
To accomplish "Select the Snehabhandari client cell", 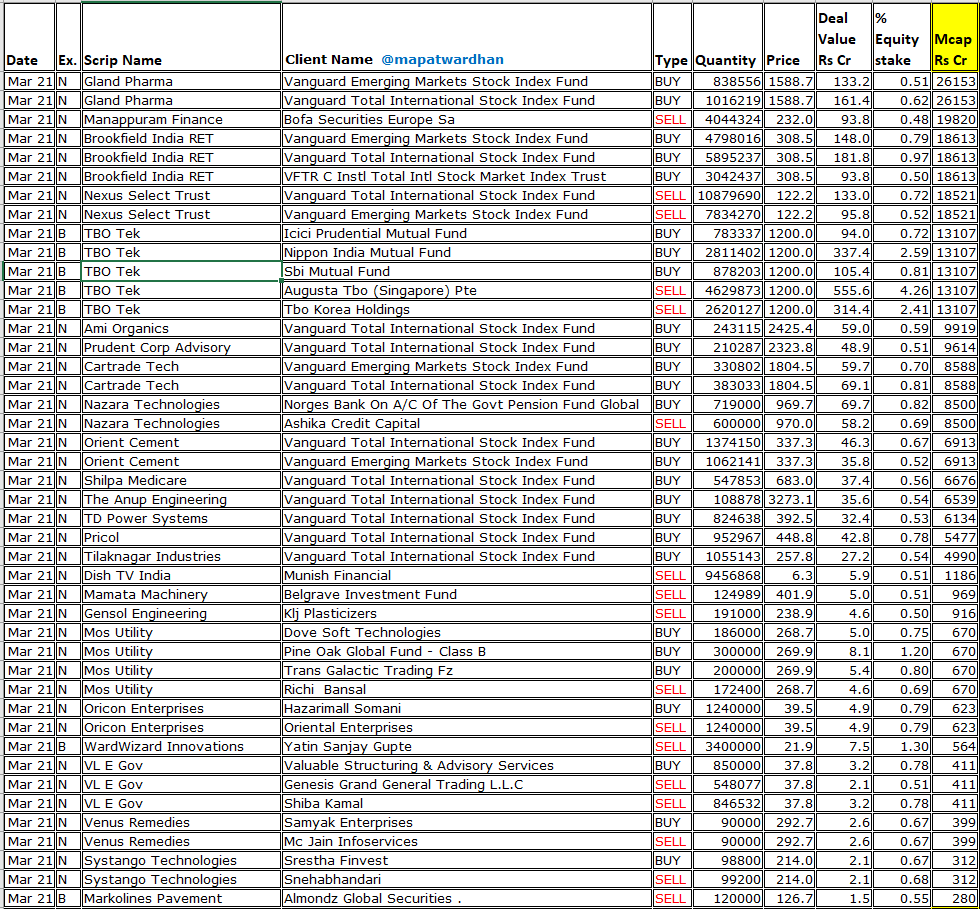I will pos(466,880).
